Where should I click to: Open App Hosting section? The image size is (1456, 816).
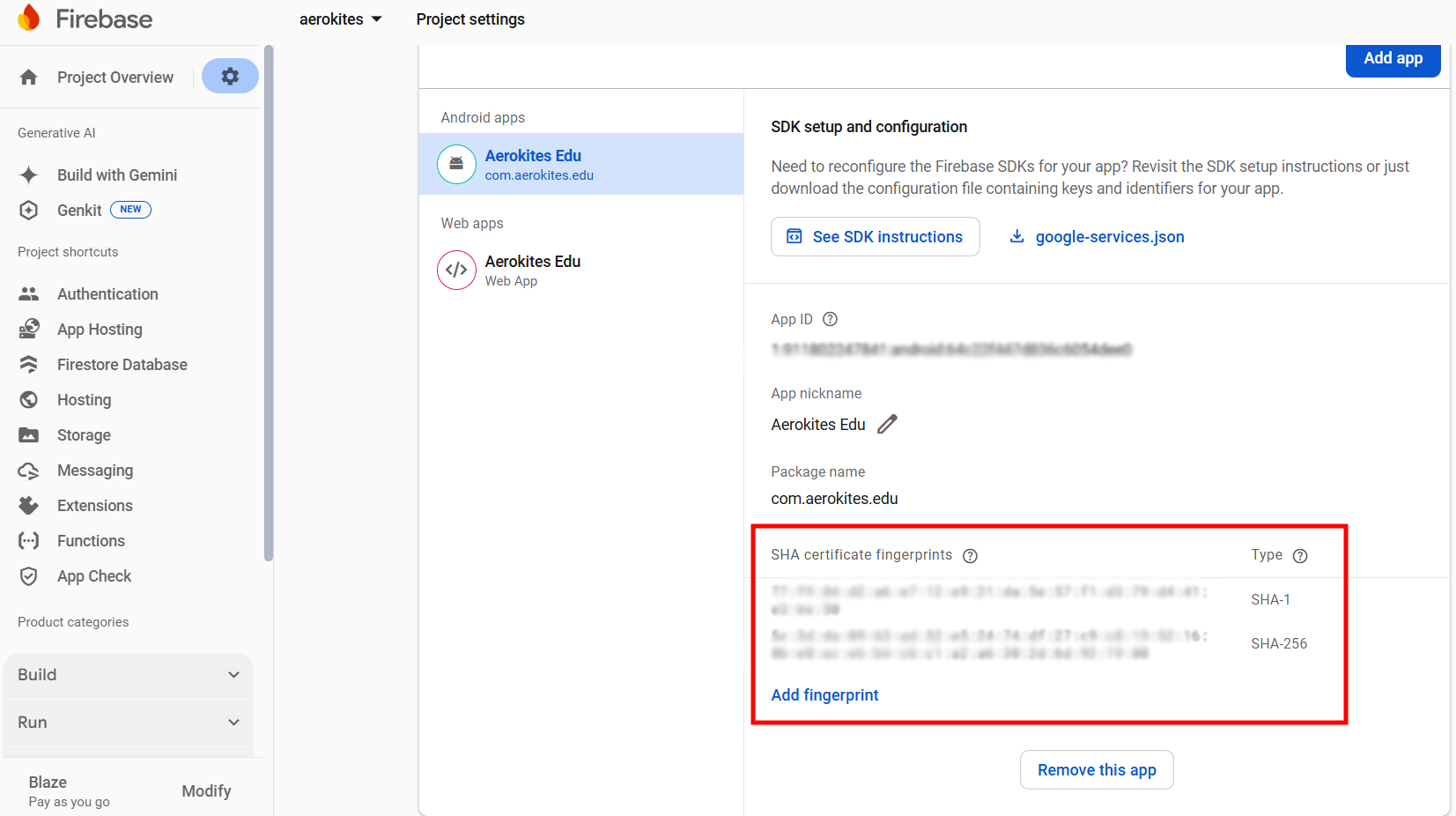[100, 329]
